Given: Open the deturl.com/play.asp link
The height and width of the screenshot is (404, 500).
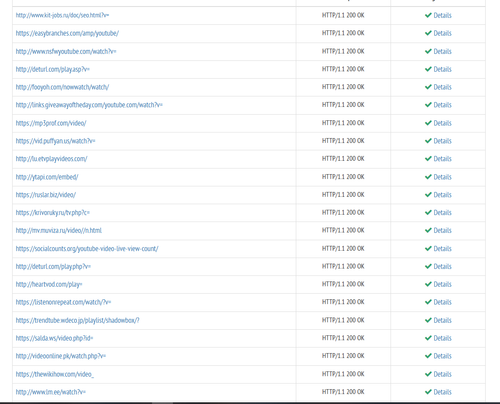Looking at the screenshot, I should pyautogui.click(x=53, y=69).
